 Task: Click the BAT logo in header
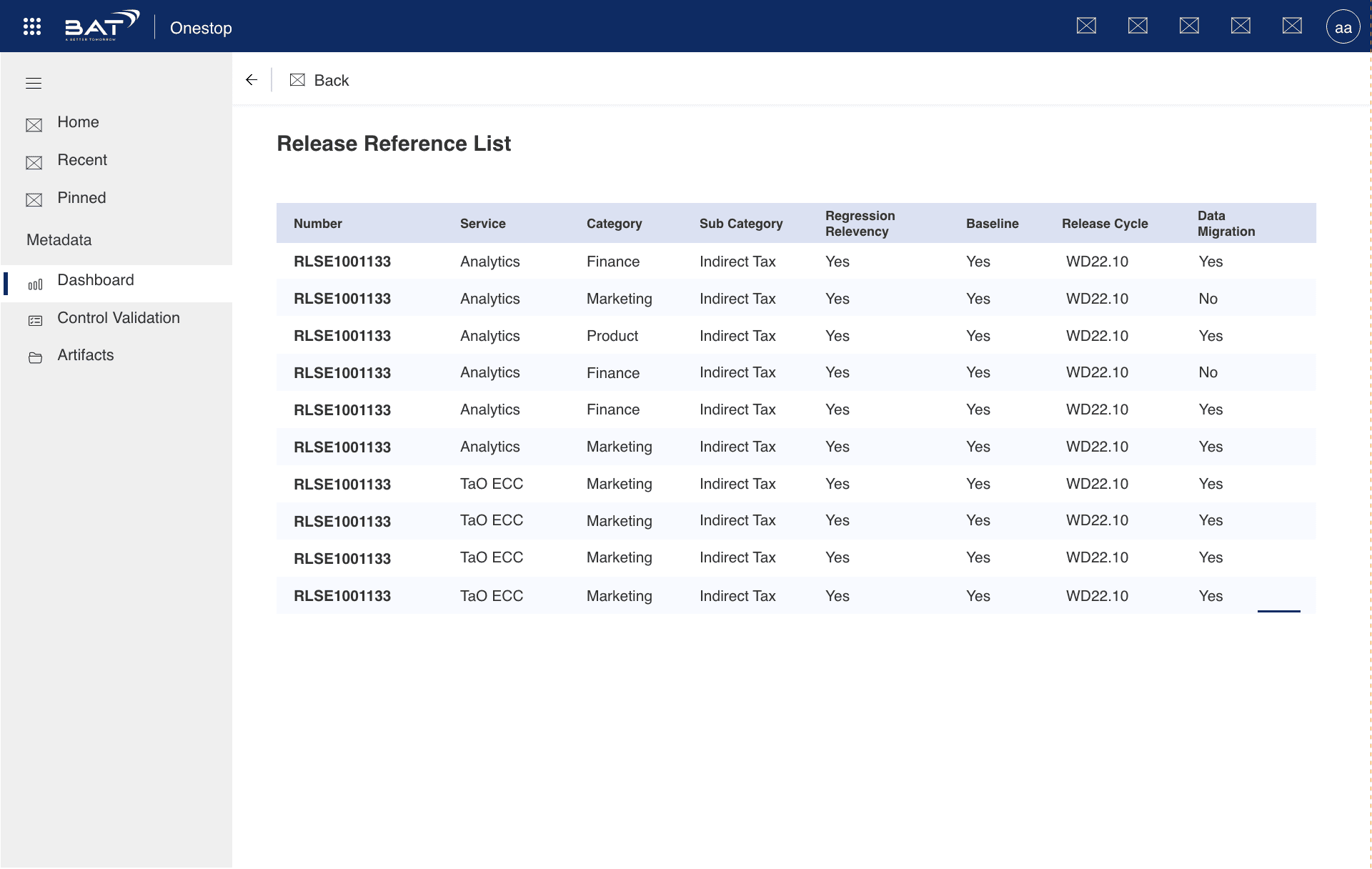pos(101,26)
